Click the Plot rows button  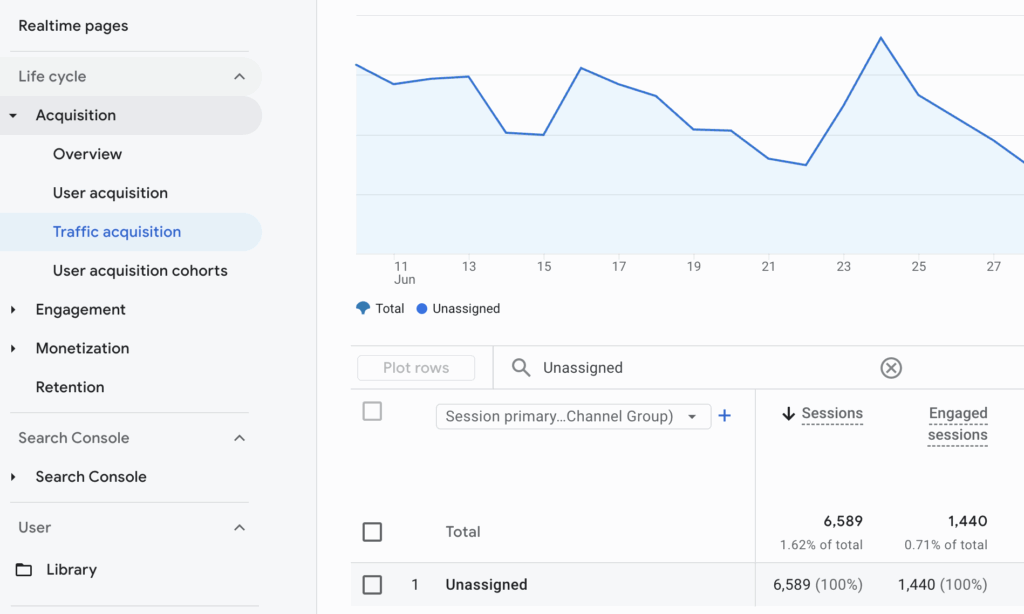416,368
